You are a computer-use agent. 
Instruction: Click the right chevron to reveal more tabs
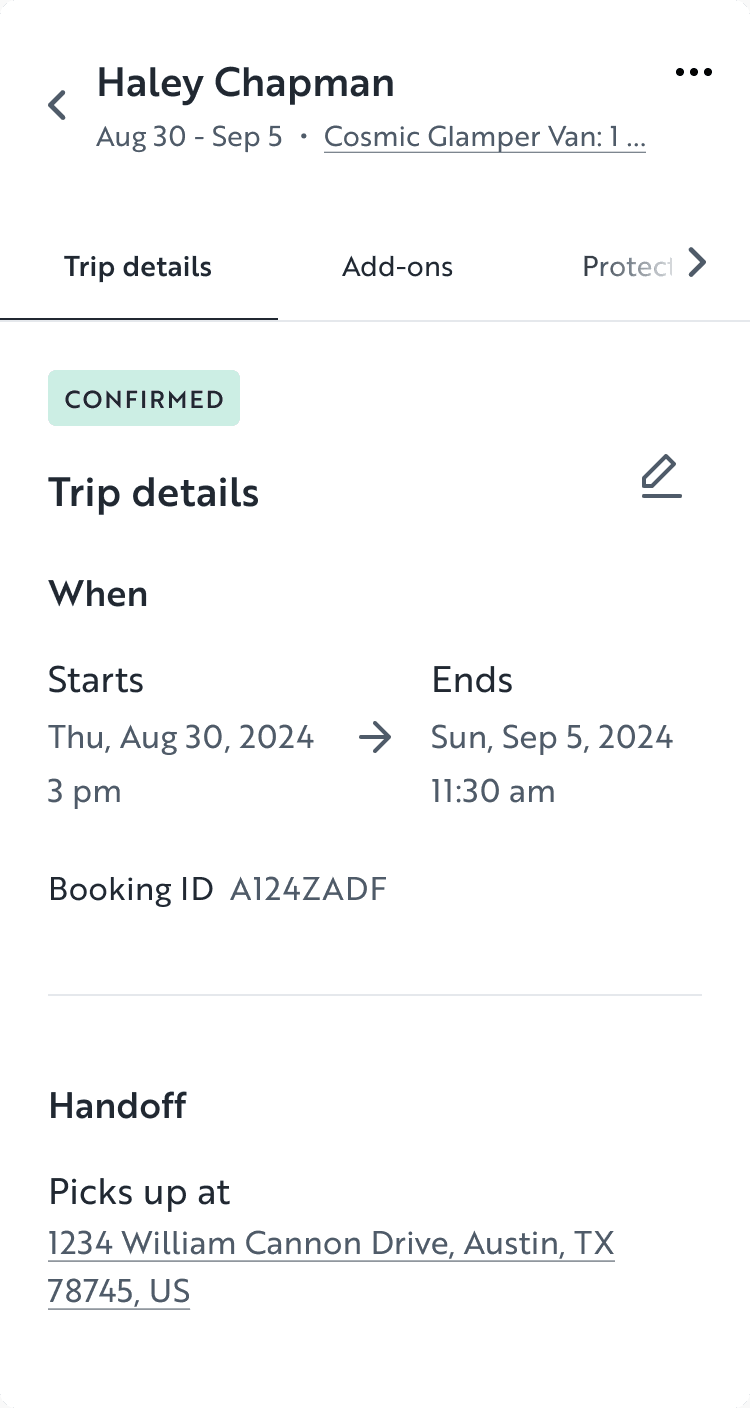click(x=697, y=263)
